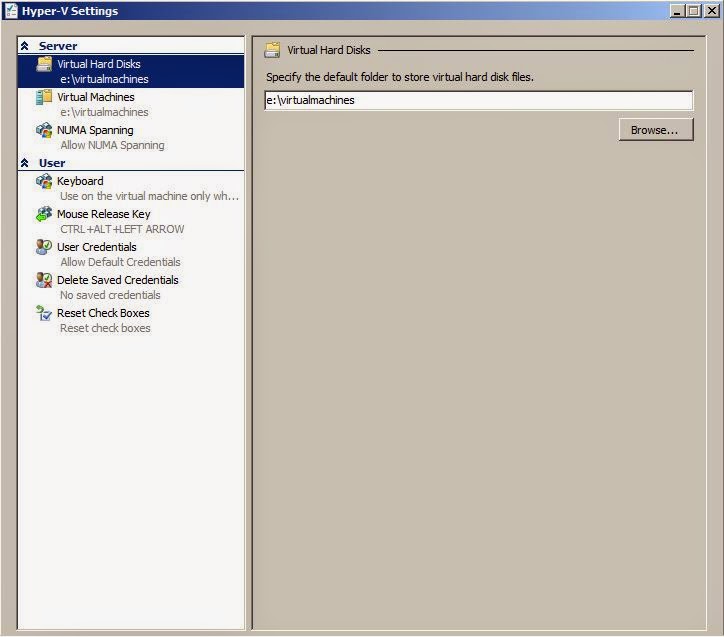Open the Reset Check Boxes setting

click(131, 320)
